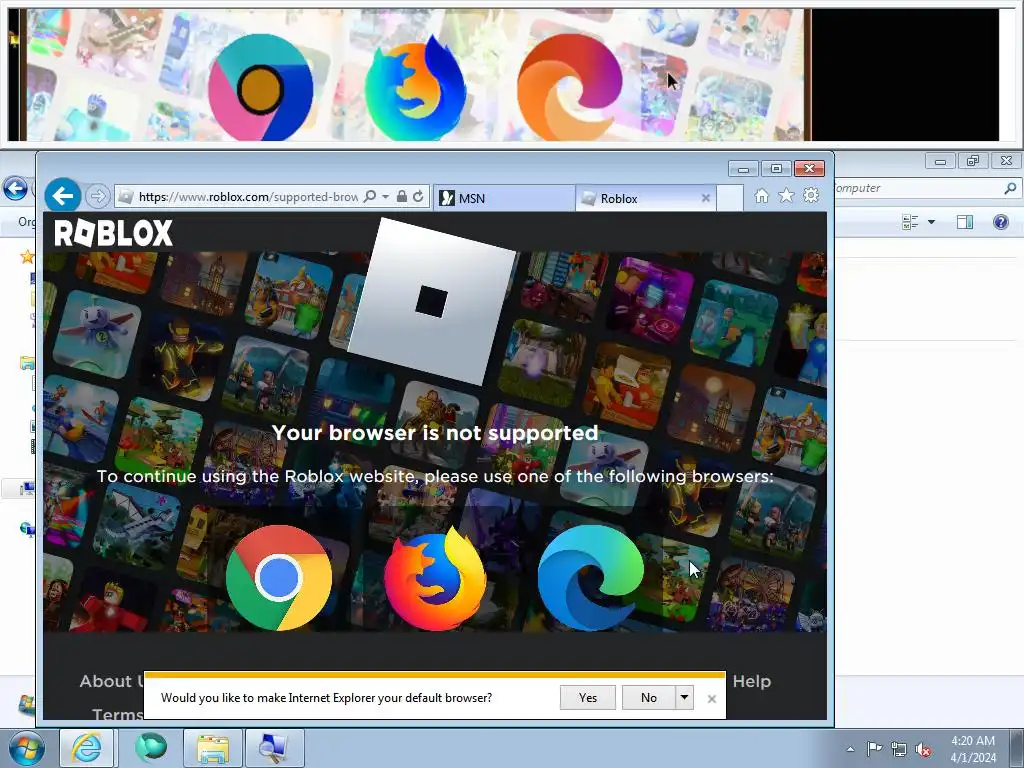Change view icon in Explorer window

[x=910, y=222]
